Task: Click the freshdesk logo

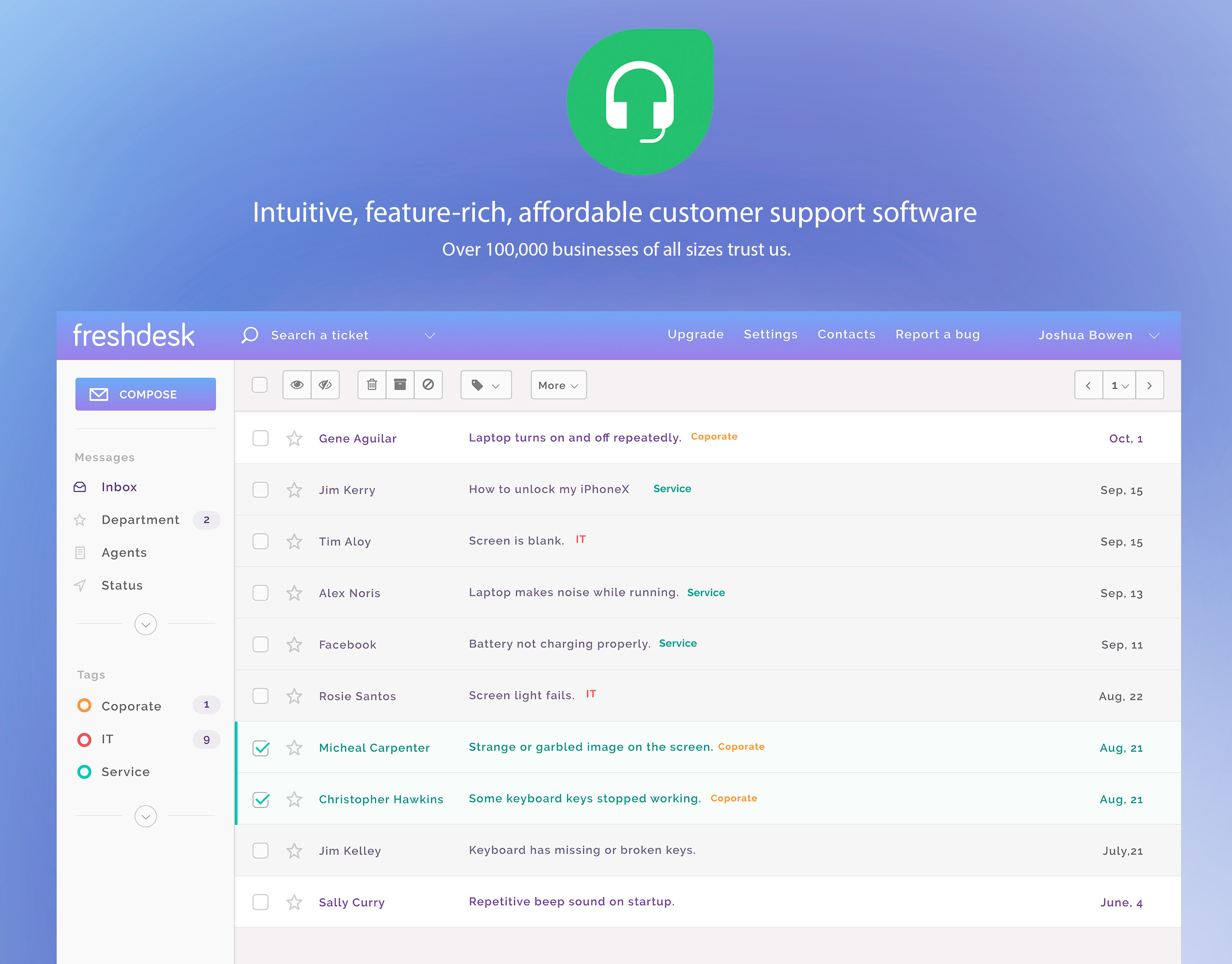Action: coord(134,335)
